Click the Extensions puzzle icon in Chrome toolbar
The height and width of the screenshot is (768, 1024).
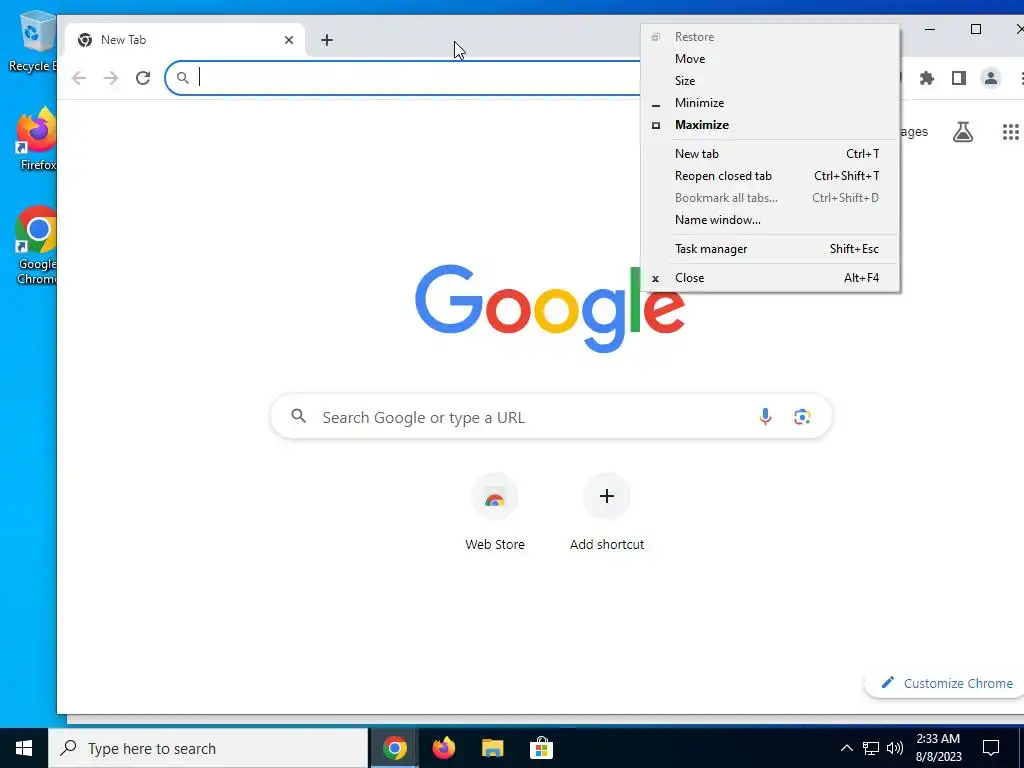point(926,78)
